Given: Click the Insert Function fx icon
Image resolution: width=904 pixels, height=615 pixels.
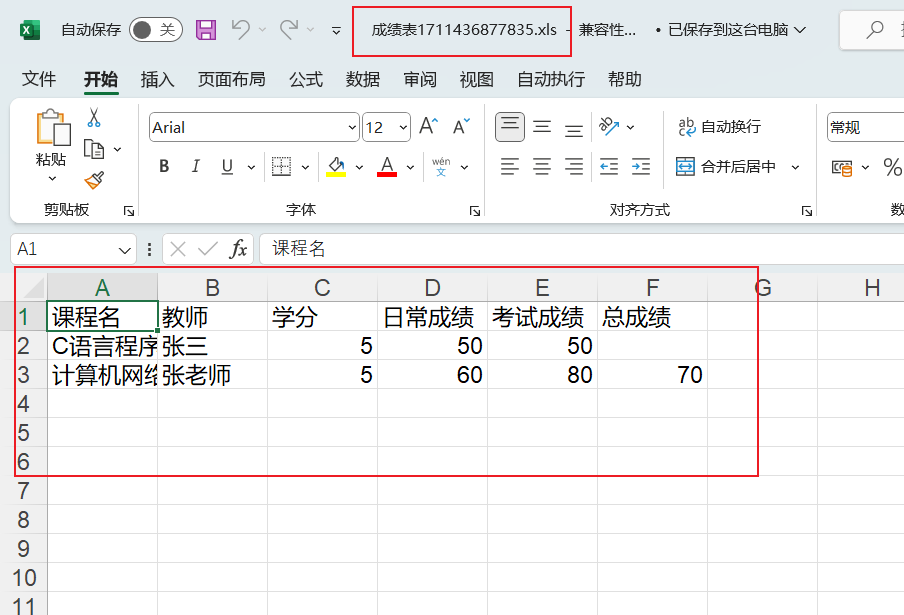Looking at the screenshot, I should [238, 249].
